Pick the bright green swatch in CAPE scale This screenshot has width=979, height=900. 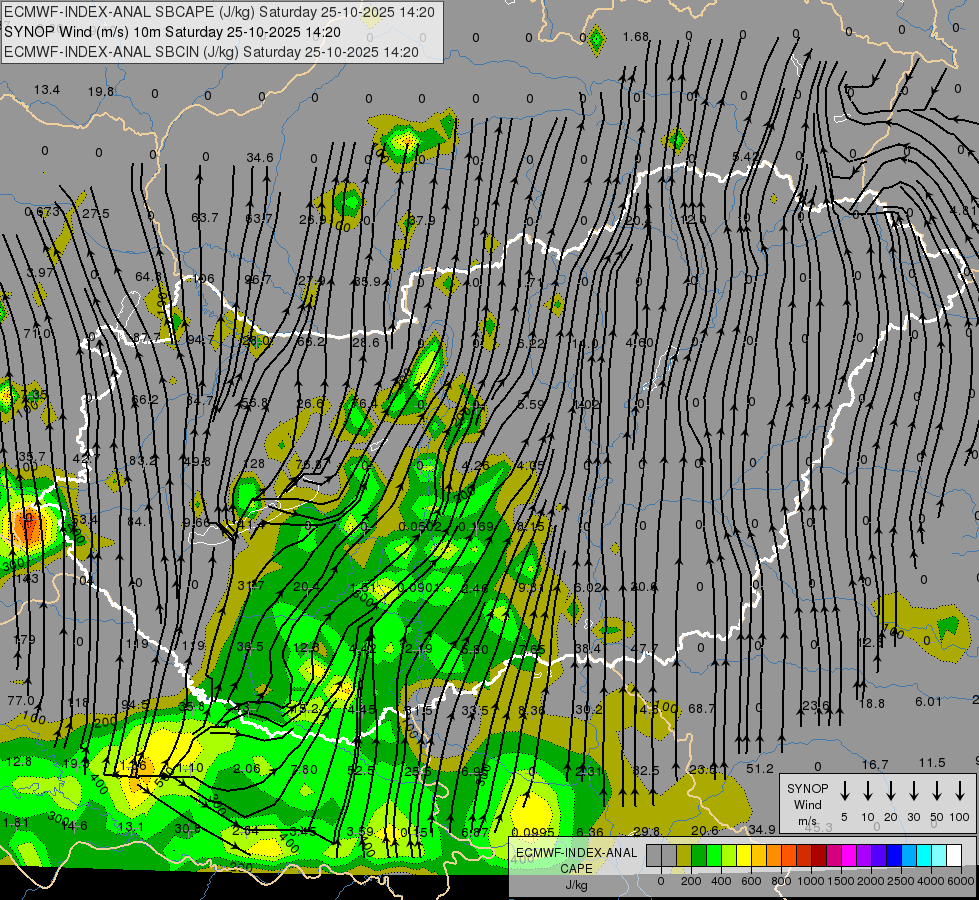pos(714,856)
